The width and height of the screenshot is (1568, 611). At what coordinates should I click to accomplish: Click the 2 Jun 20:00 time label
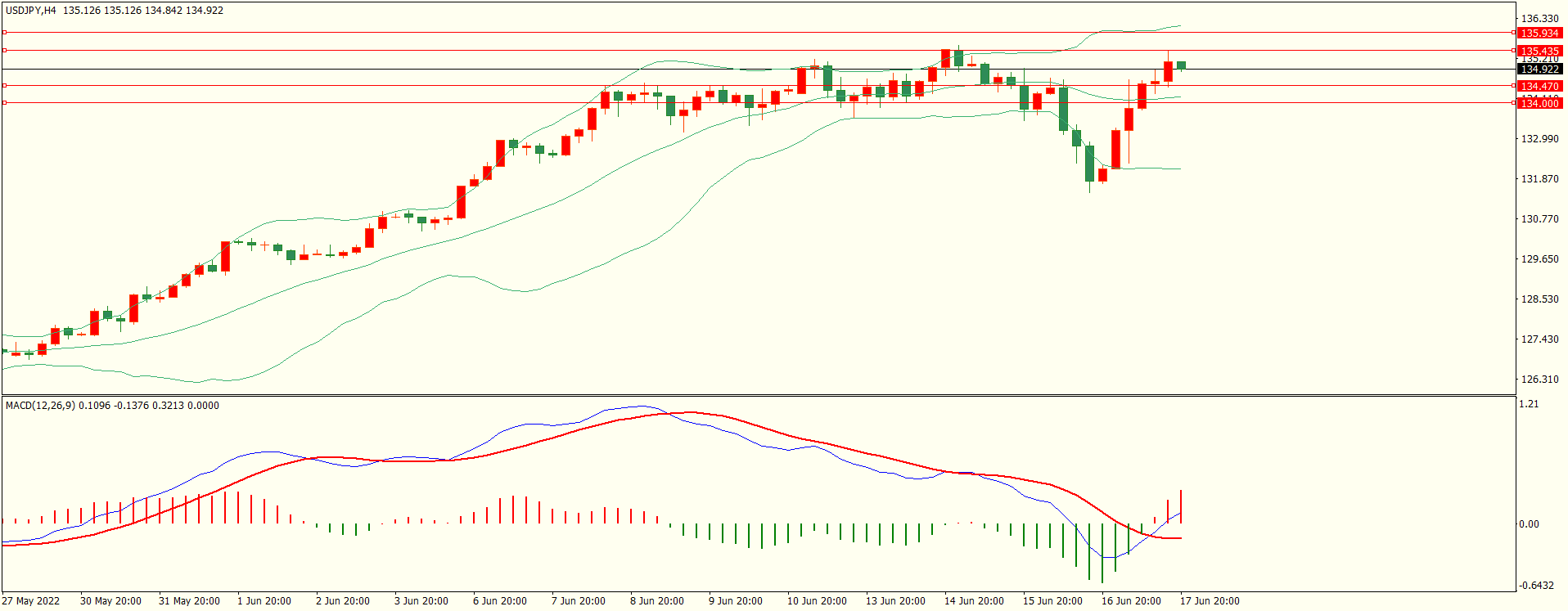[x=343, y=601]
